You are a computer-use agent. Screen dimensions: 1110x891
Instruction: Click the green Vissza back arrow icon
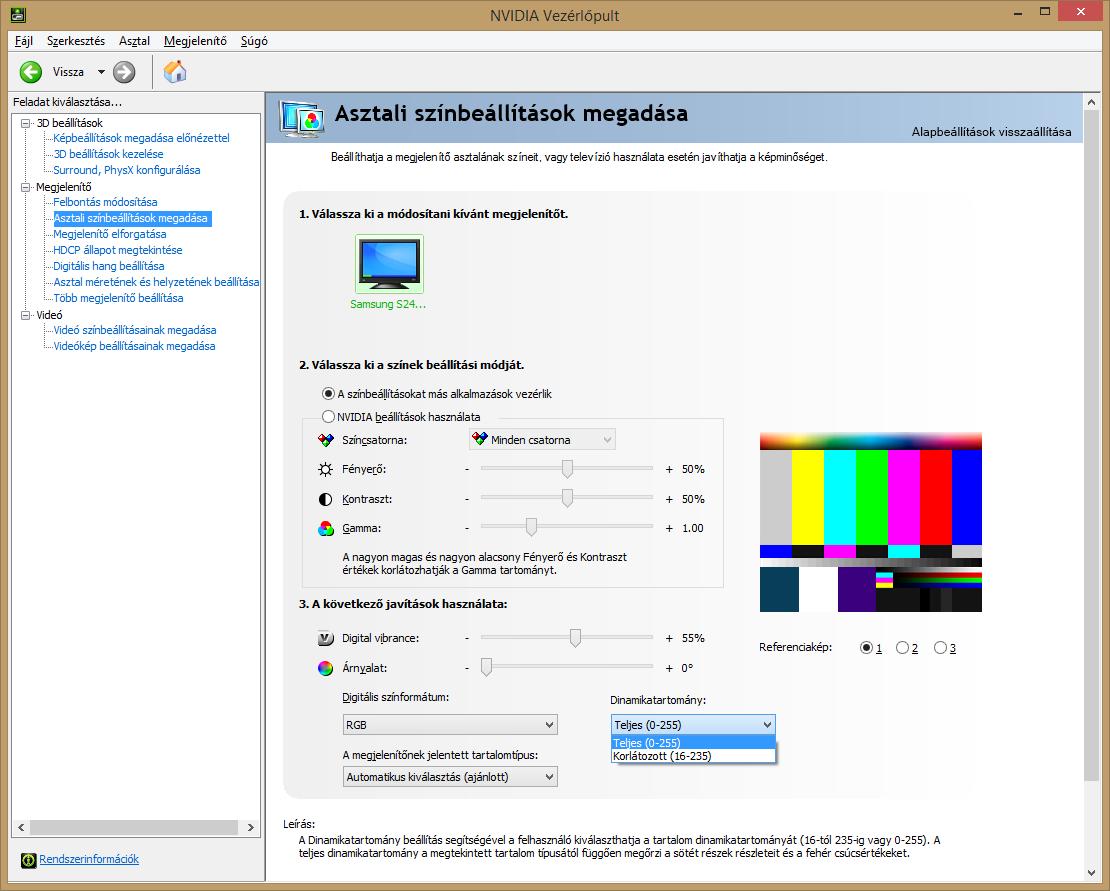pos(30,71)
